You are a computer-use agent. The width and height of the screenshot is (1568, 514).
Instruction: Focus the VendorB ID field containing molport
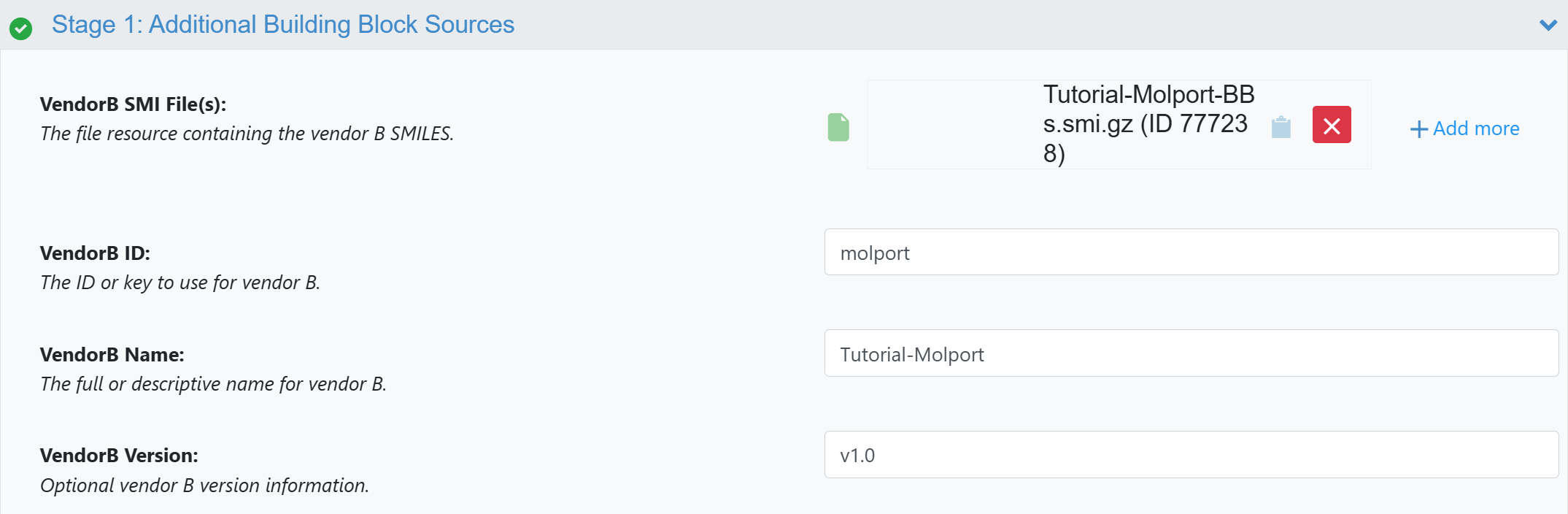point(1191,253)
